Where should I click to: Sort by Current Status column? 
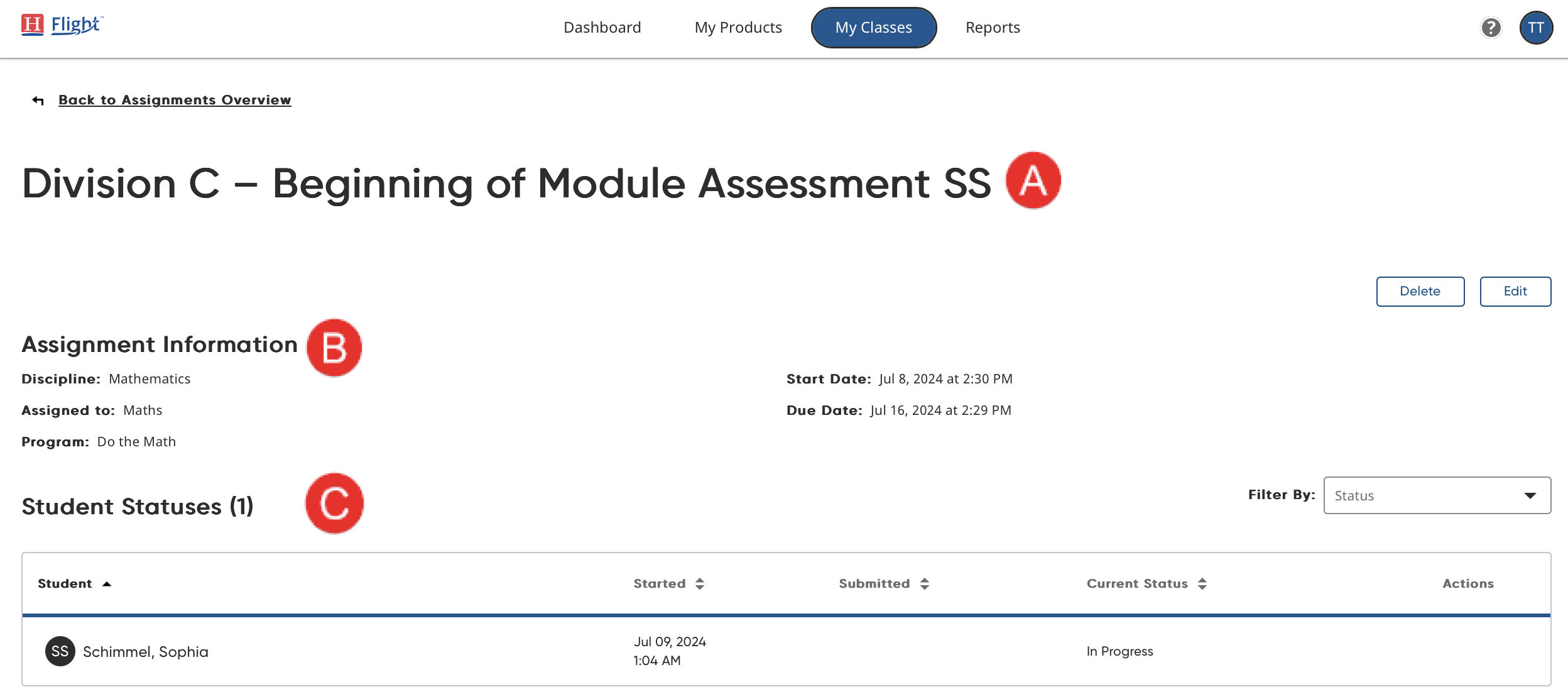[x=1202, y=584]
